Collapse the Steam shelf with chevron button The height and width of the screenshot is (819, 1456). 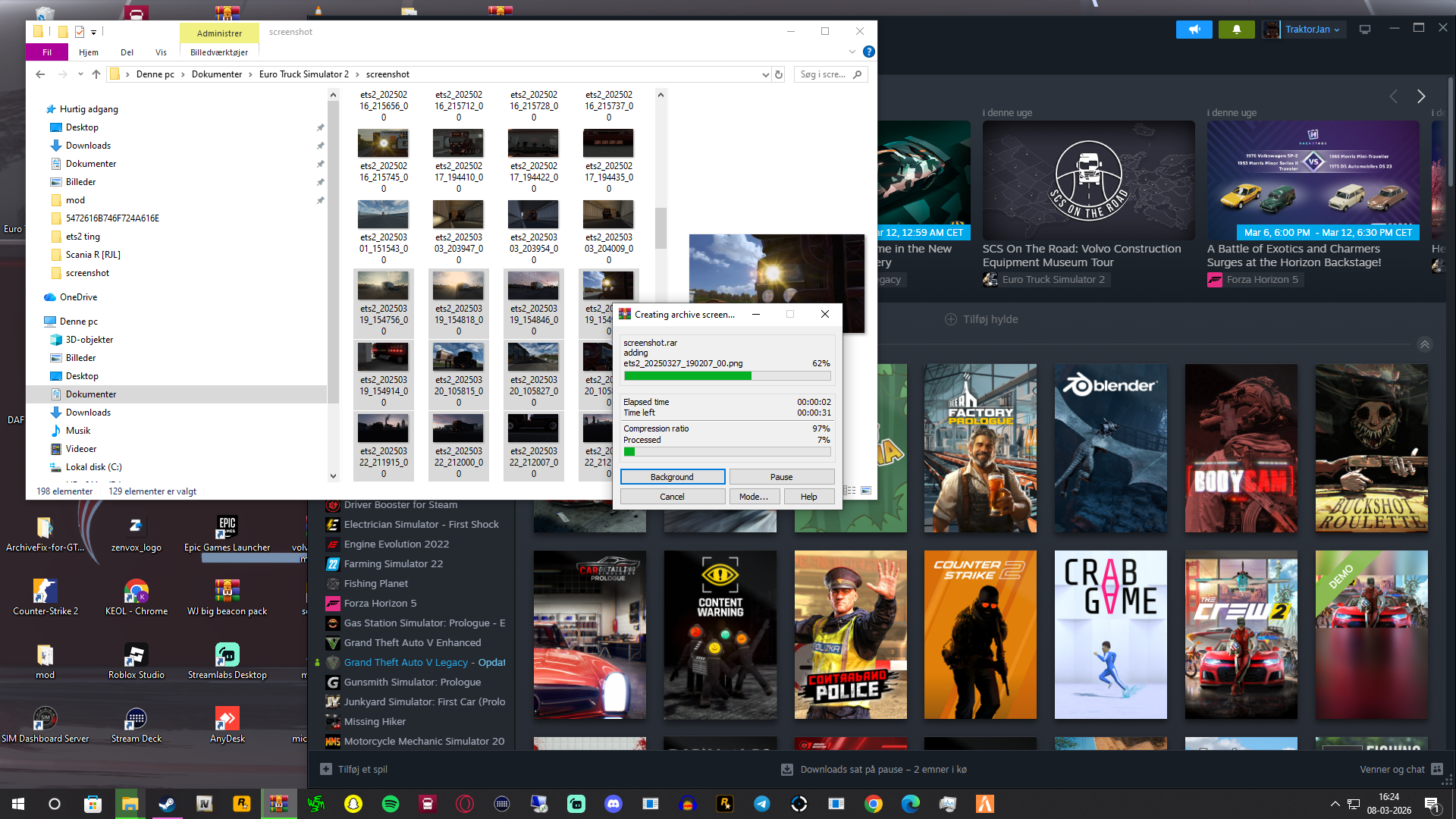[1425, 344]
